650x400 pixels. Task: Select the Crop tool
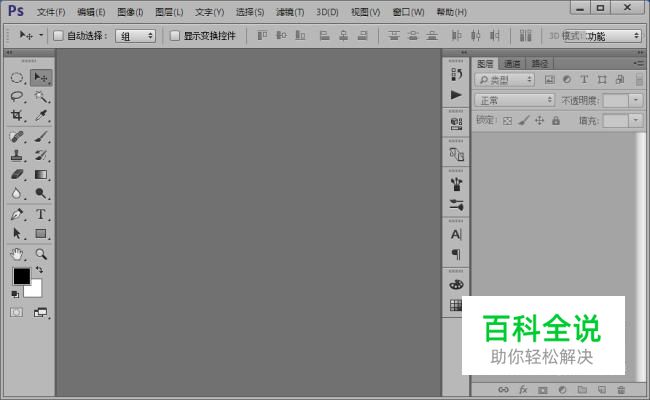coord(17,115)
